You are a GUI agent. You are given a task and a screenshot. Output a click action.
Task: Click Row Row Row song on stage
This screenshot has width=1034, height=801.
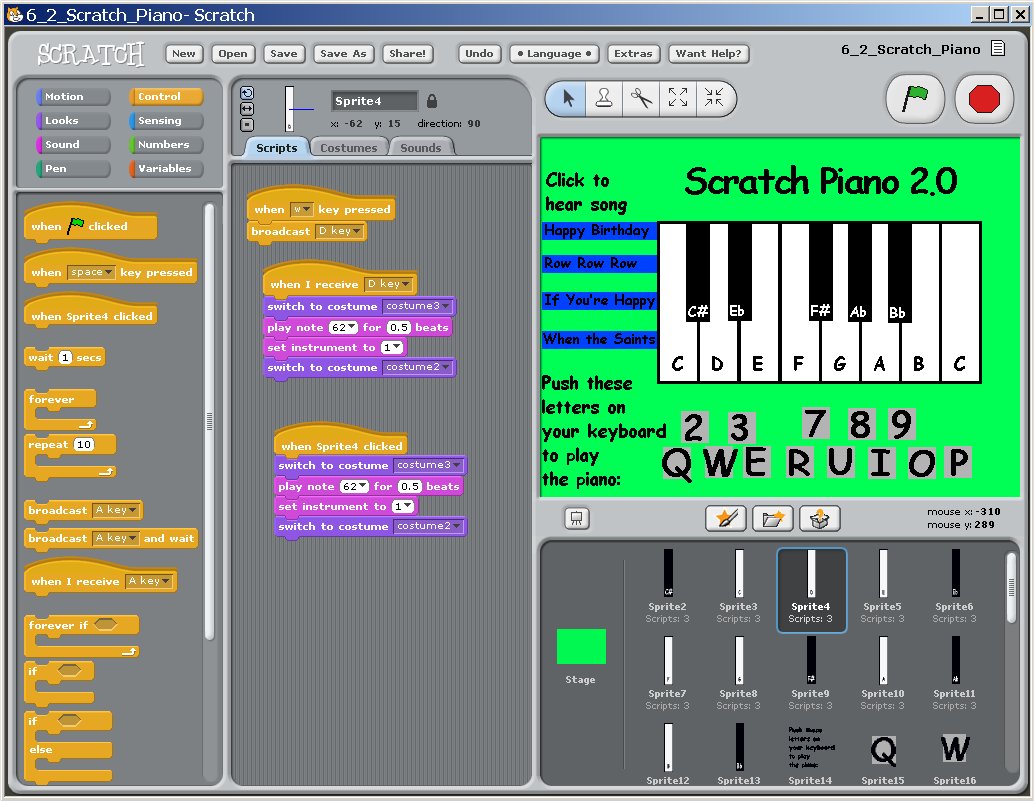coord(597,264)
